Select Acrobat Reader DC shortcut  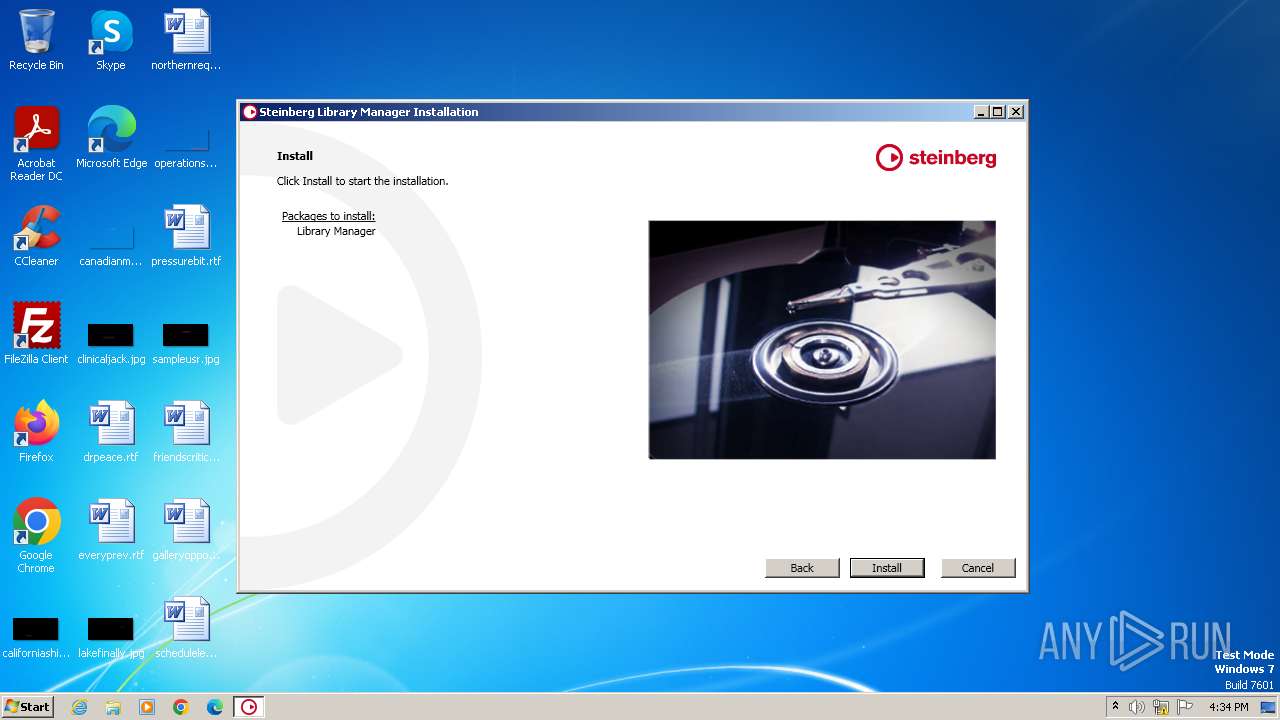tap(36, 144)
